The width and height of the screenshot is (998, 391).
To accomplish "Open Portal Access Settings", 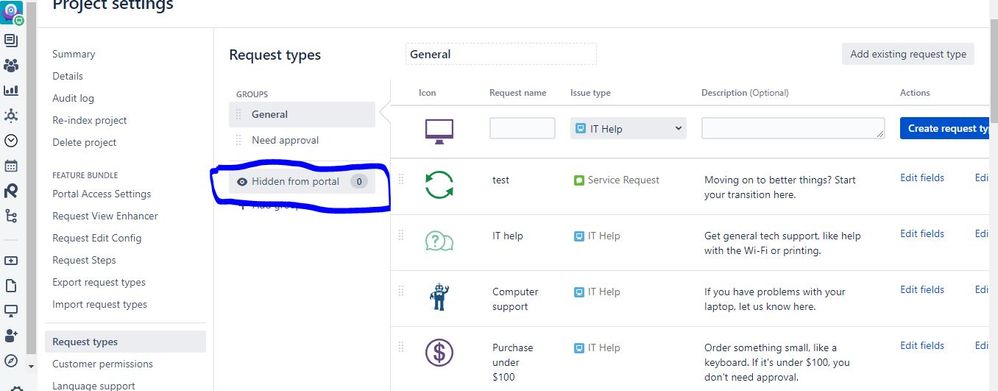I will 102,194.
